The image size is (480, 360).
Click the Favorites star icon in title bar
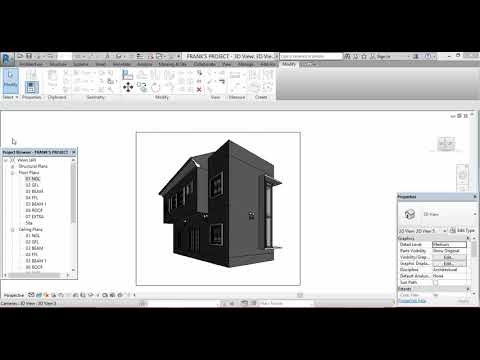tap(364, 56)
